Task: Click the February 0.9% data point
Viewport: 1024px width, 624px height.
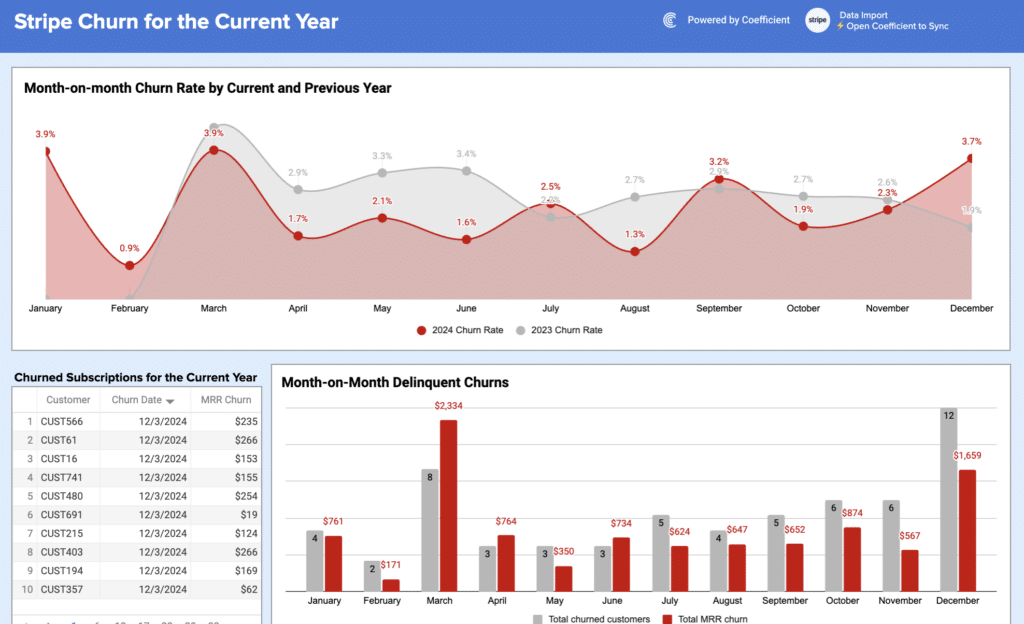Action: (x=129, y=265)
